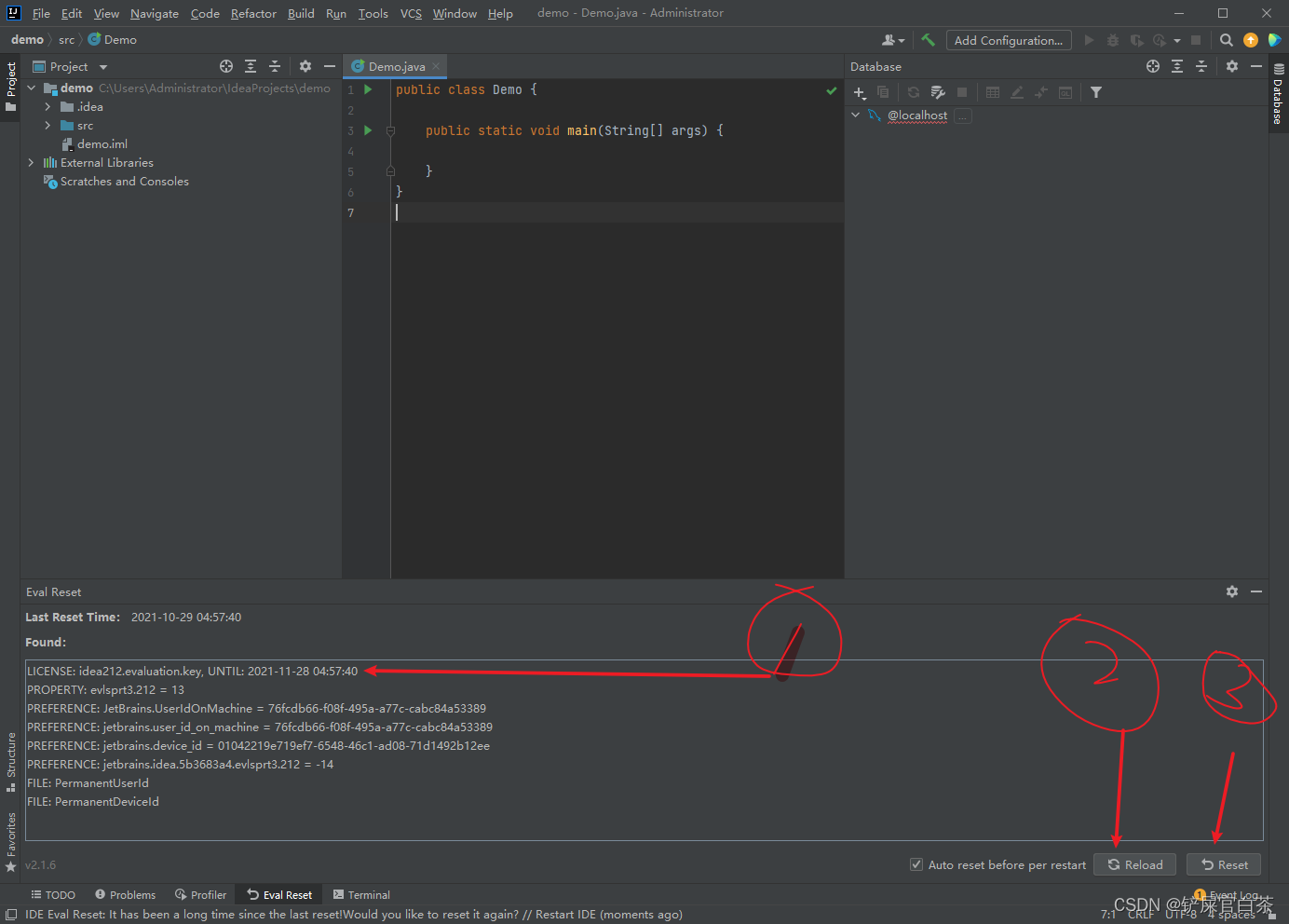Click the green inspection checkmark in editor
Image resolution: width=1289 pixels, height=924 pixels.
[x=831, y=90]
